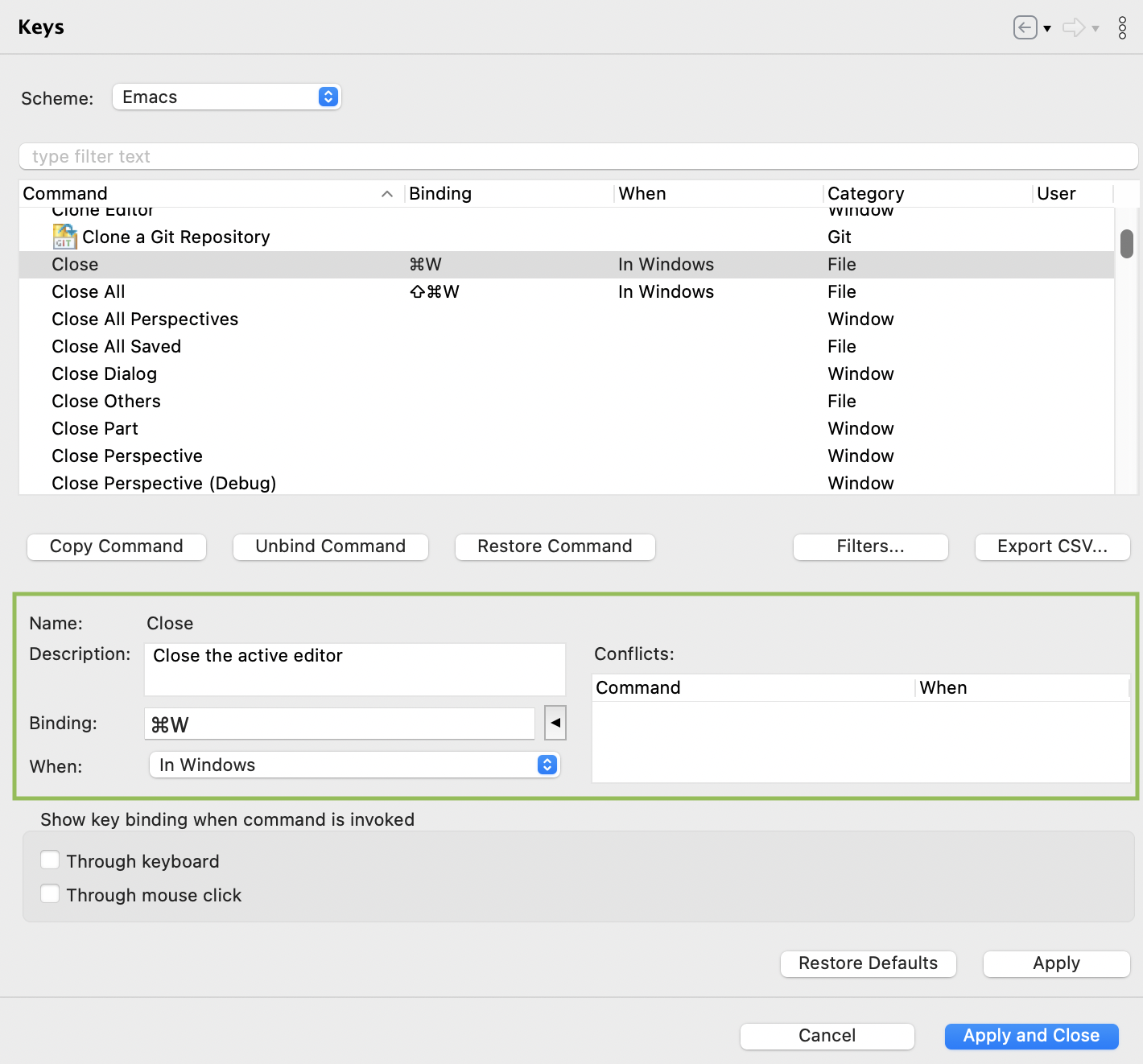The image size is (1143, 1064).
Task: Click the Copy Command button
Action: pyautogui.click(x=116, y=546)
